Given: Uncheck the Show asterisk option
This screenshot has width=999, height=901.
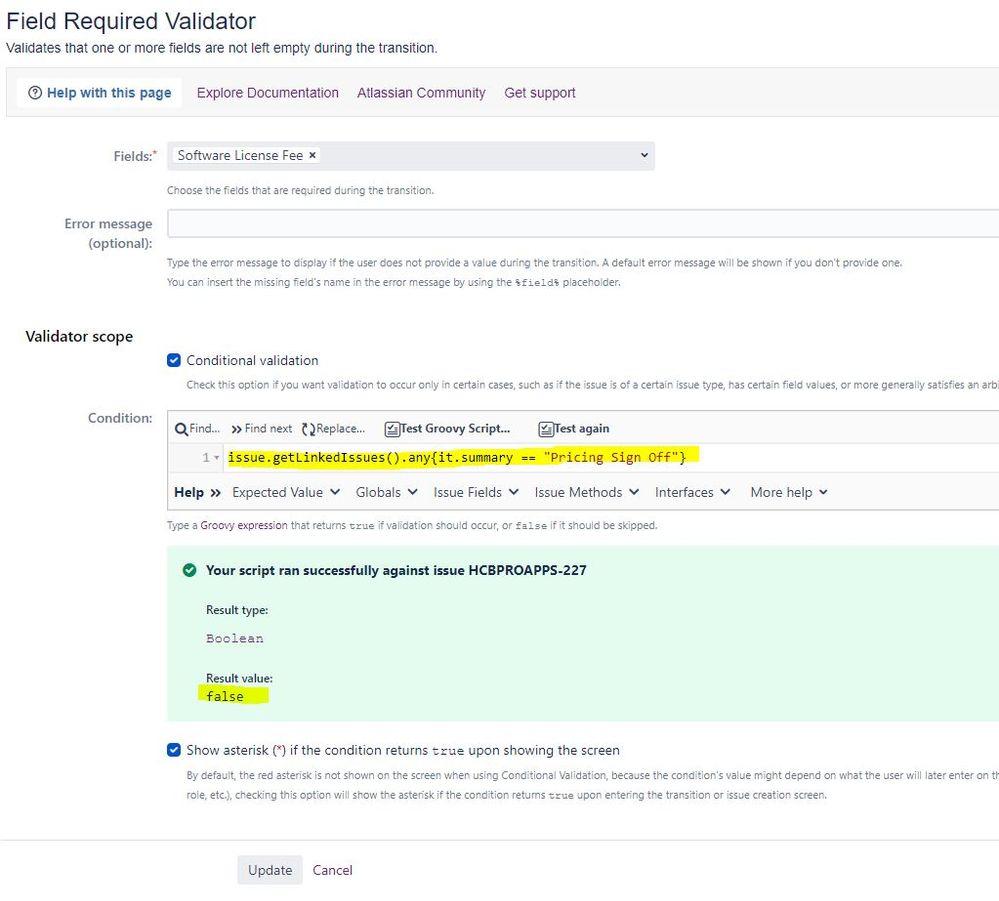Looking at the screenshot, I should [174, 750].
